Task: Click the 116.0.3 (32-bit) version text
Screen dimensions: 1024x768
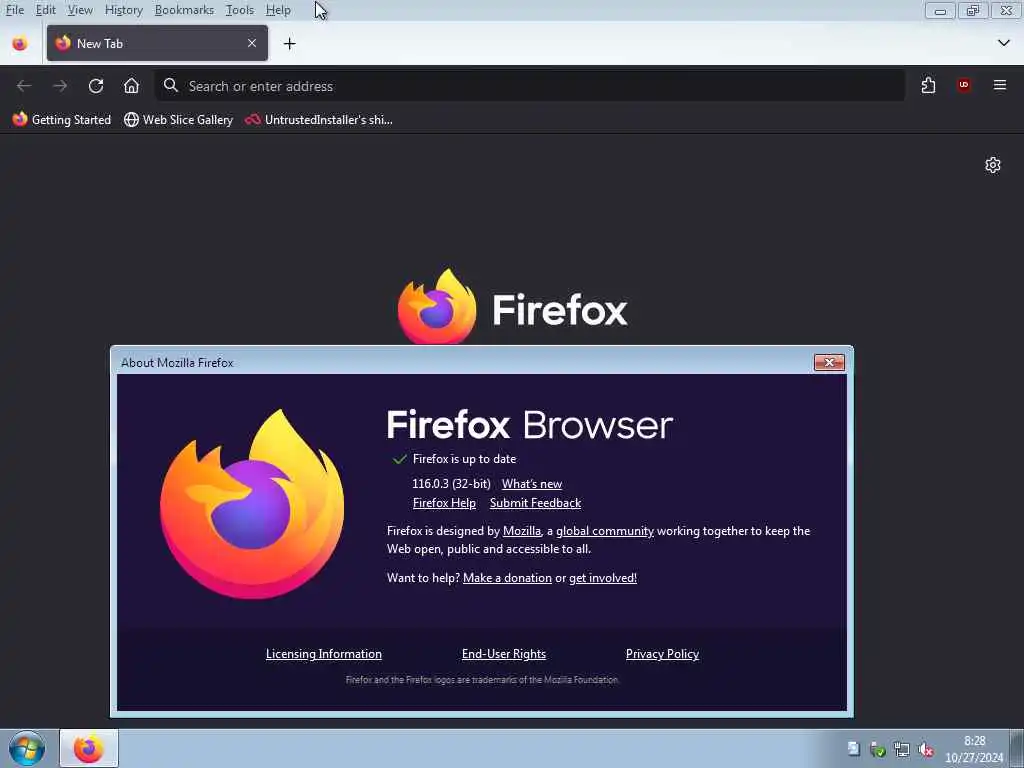Action: coord(451,484)
